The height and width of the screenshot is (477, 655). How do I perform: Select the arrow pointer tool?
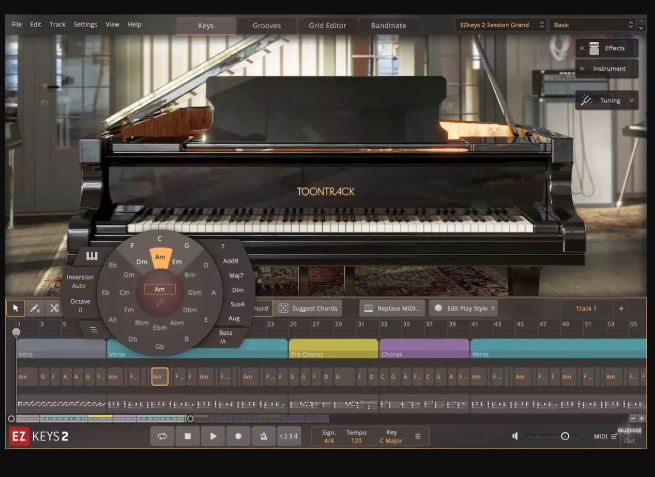coord(16,308)
